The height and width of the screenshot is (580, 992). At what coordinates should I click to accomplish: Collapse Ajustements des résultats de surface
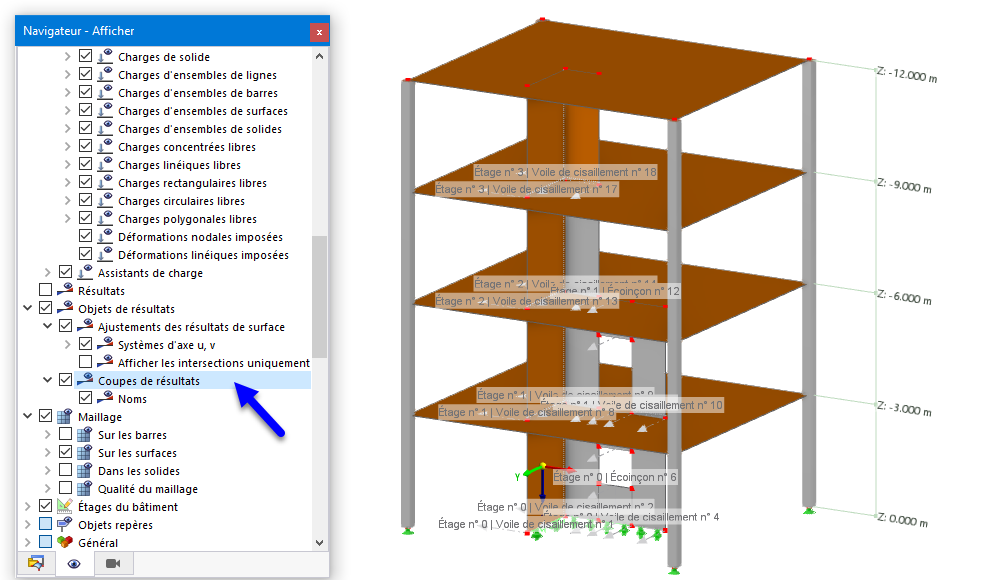tap(47, 326)
